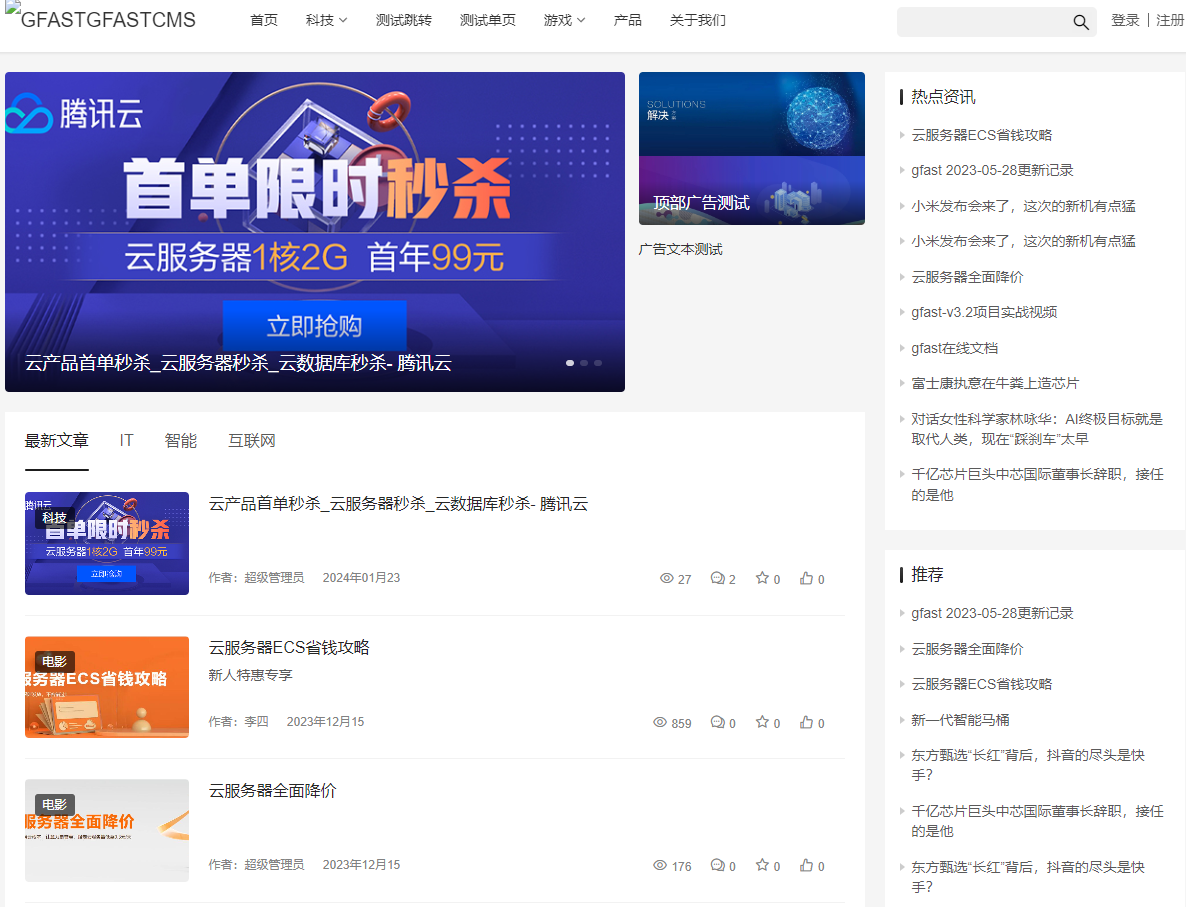Open 产品 nav item
The width and height of the screenshot is (1186, 907).
click(x=627, y=20)
